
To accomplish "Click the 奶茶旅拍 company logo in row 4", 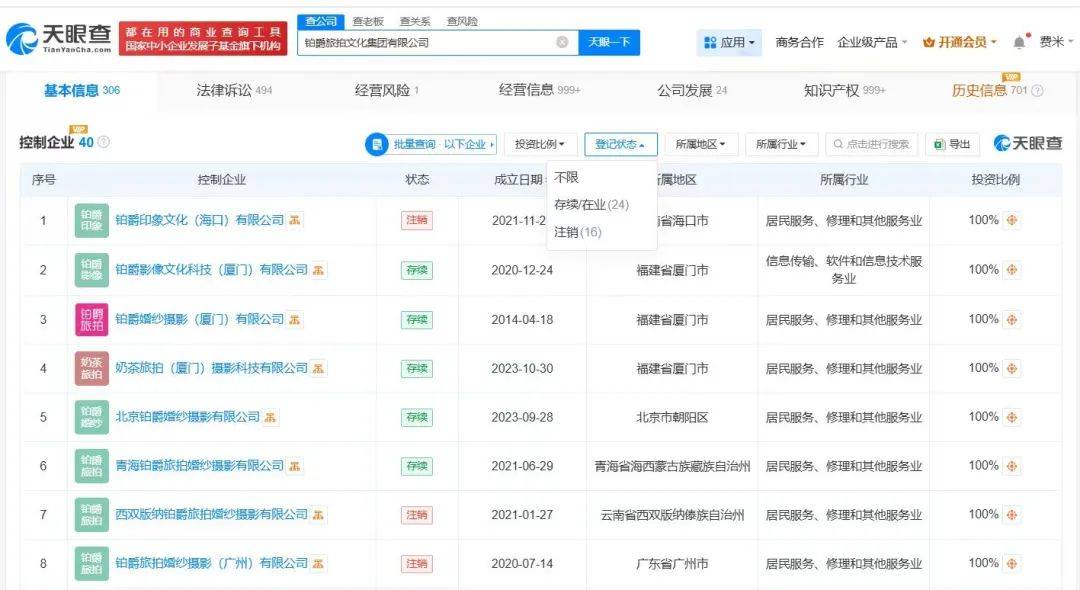I will 91,368.
